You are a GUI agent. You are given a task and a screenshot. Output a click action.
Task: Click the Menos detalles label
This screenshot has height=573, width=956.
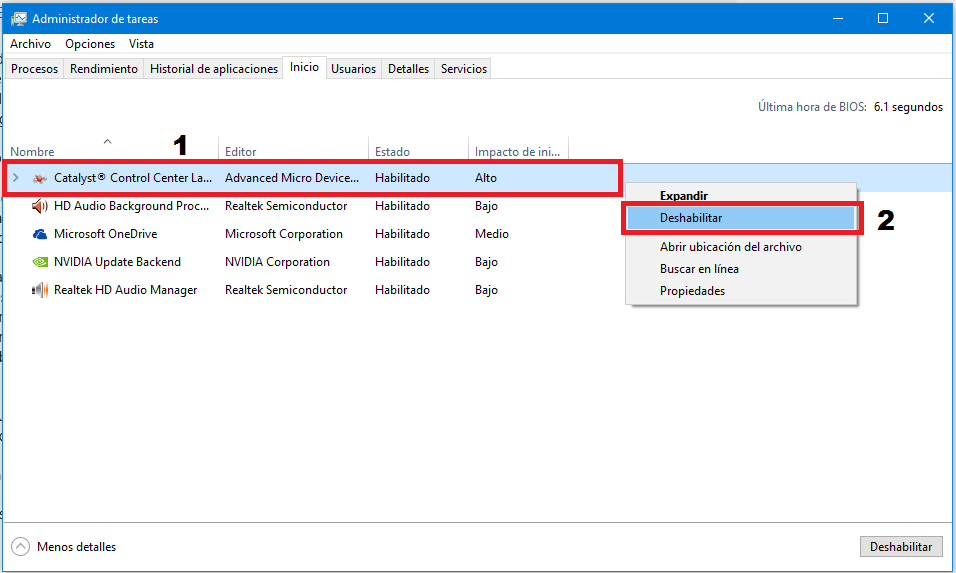coord(77,547)
